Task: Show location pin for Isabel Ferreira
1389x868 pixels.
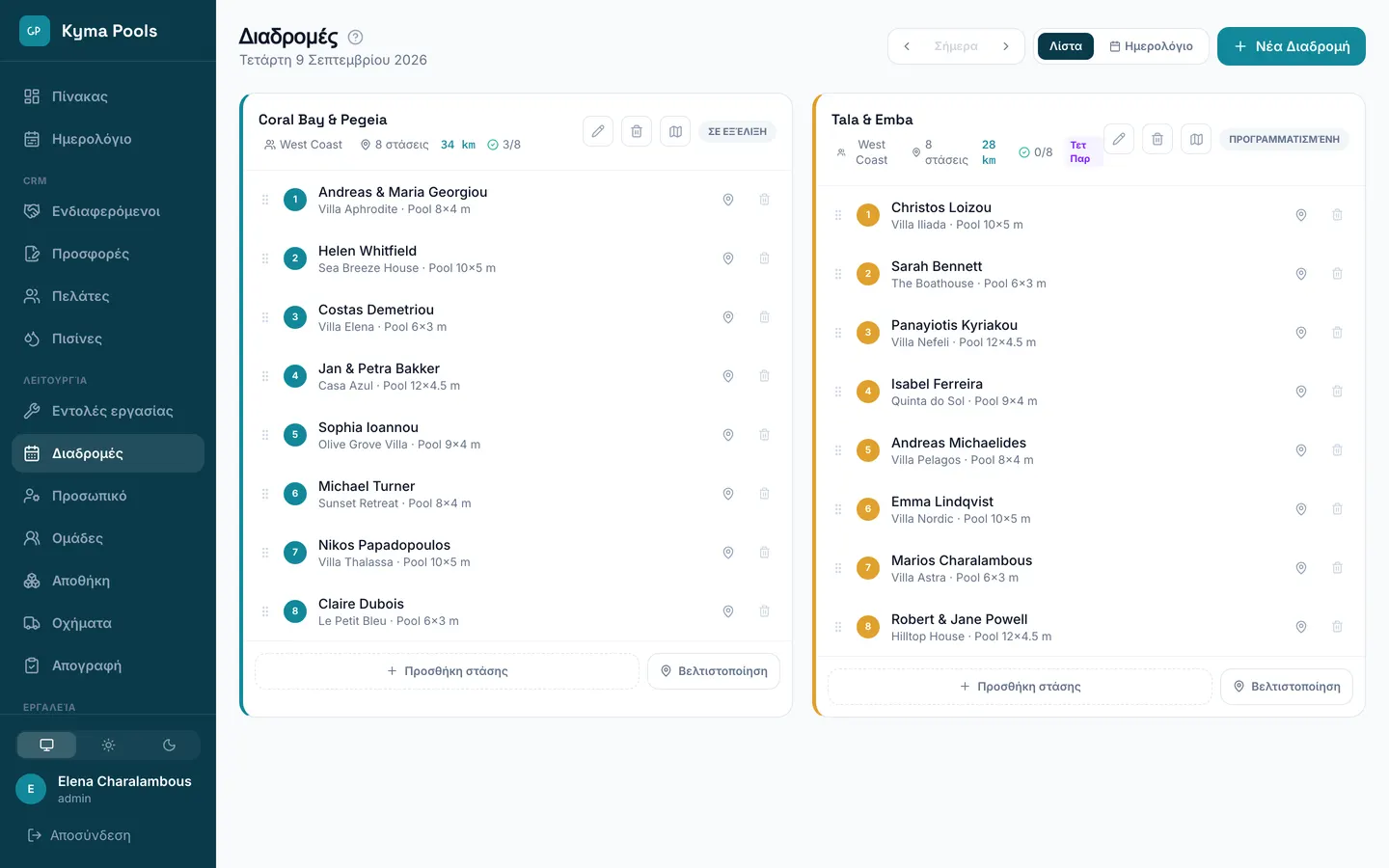Action: pyautogui.click(x=1301, y=392)
